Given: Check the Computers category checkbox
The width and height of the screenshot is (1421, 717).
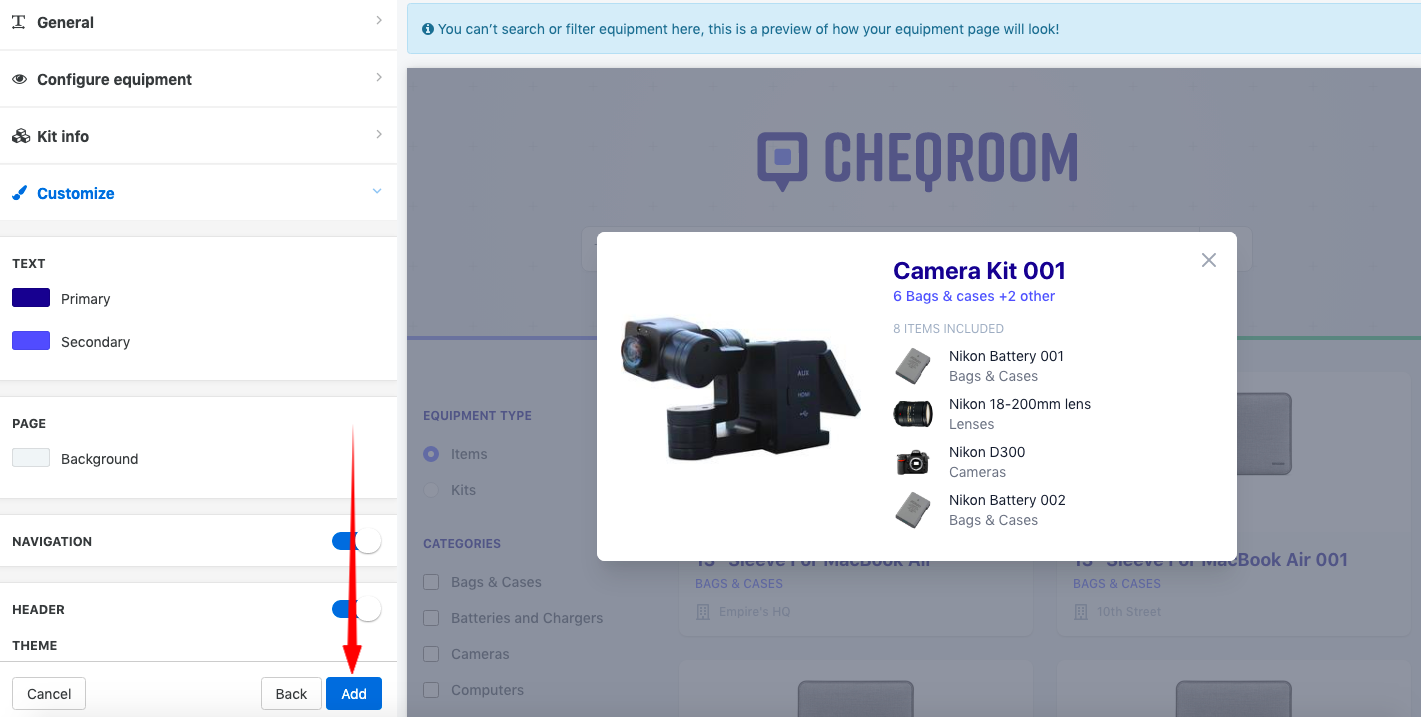Looking at the screenshot, I should pos(431,690).
